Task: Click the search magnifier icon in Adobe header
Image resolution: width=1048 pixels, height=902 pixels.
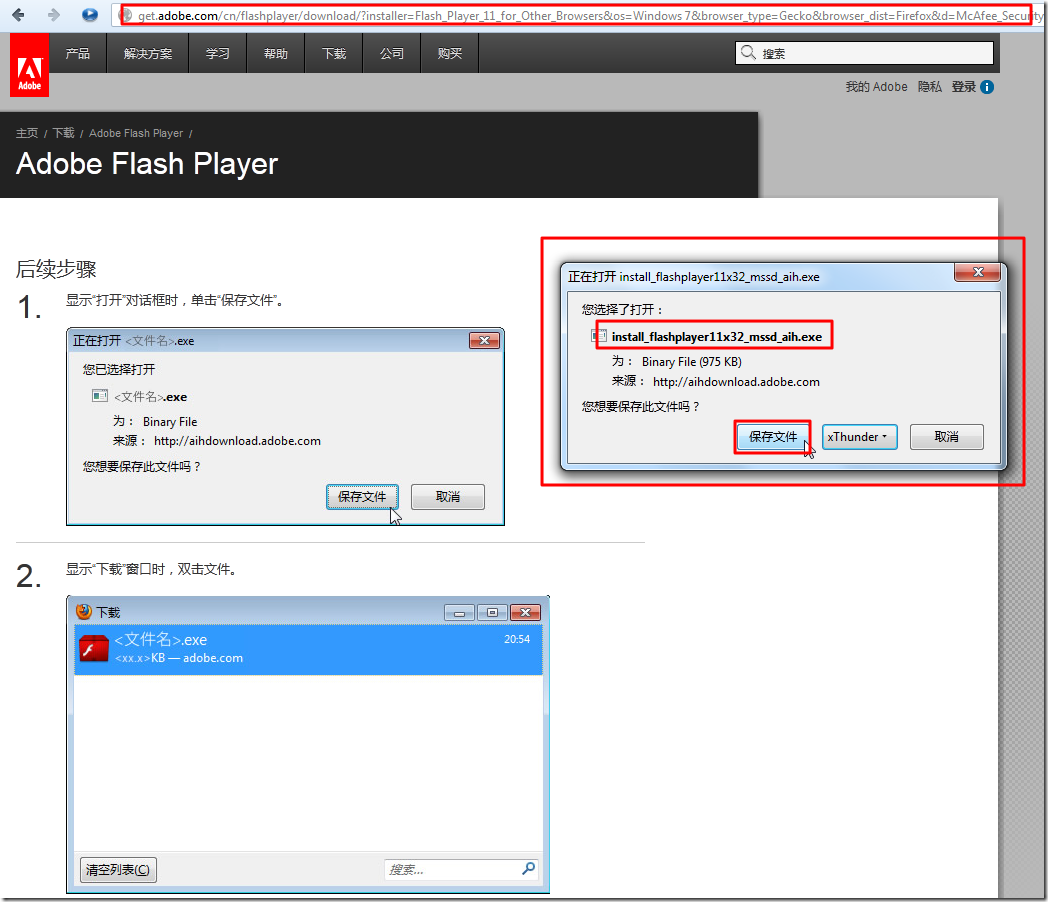Action: point(748,52)
